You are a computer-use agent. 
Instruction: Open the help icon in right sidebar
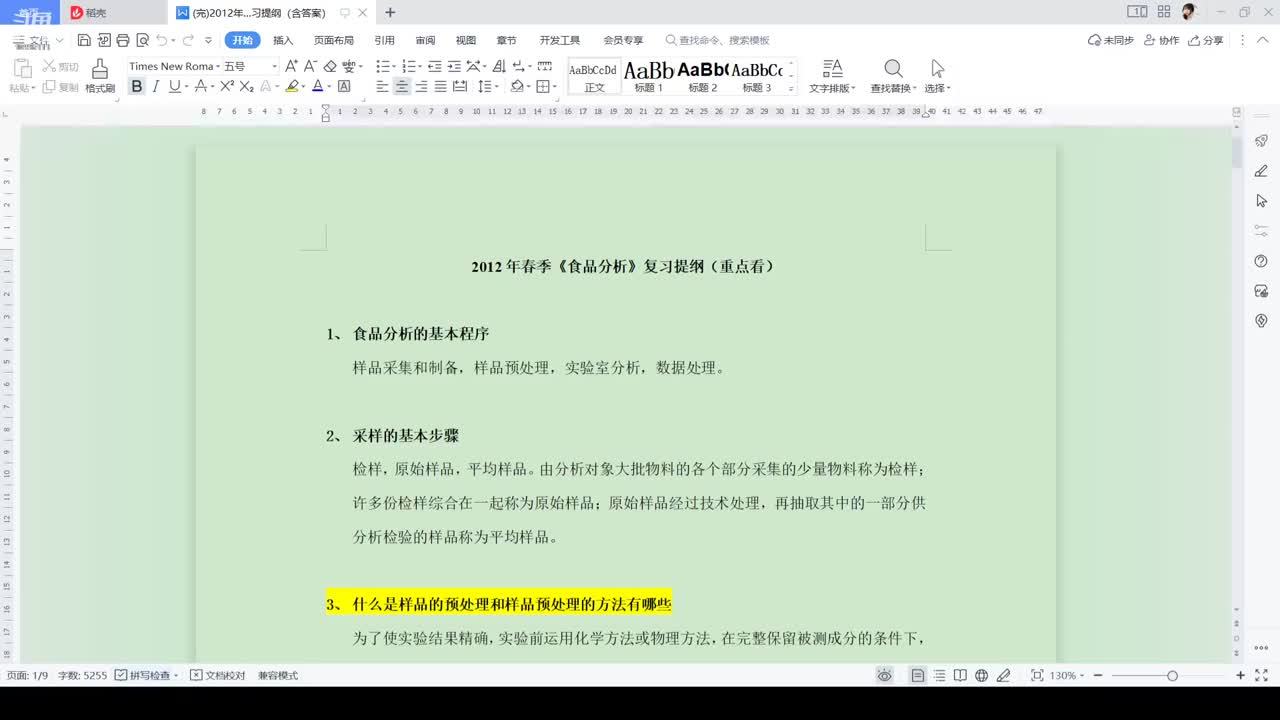click(x=1261, y=261)
